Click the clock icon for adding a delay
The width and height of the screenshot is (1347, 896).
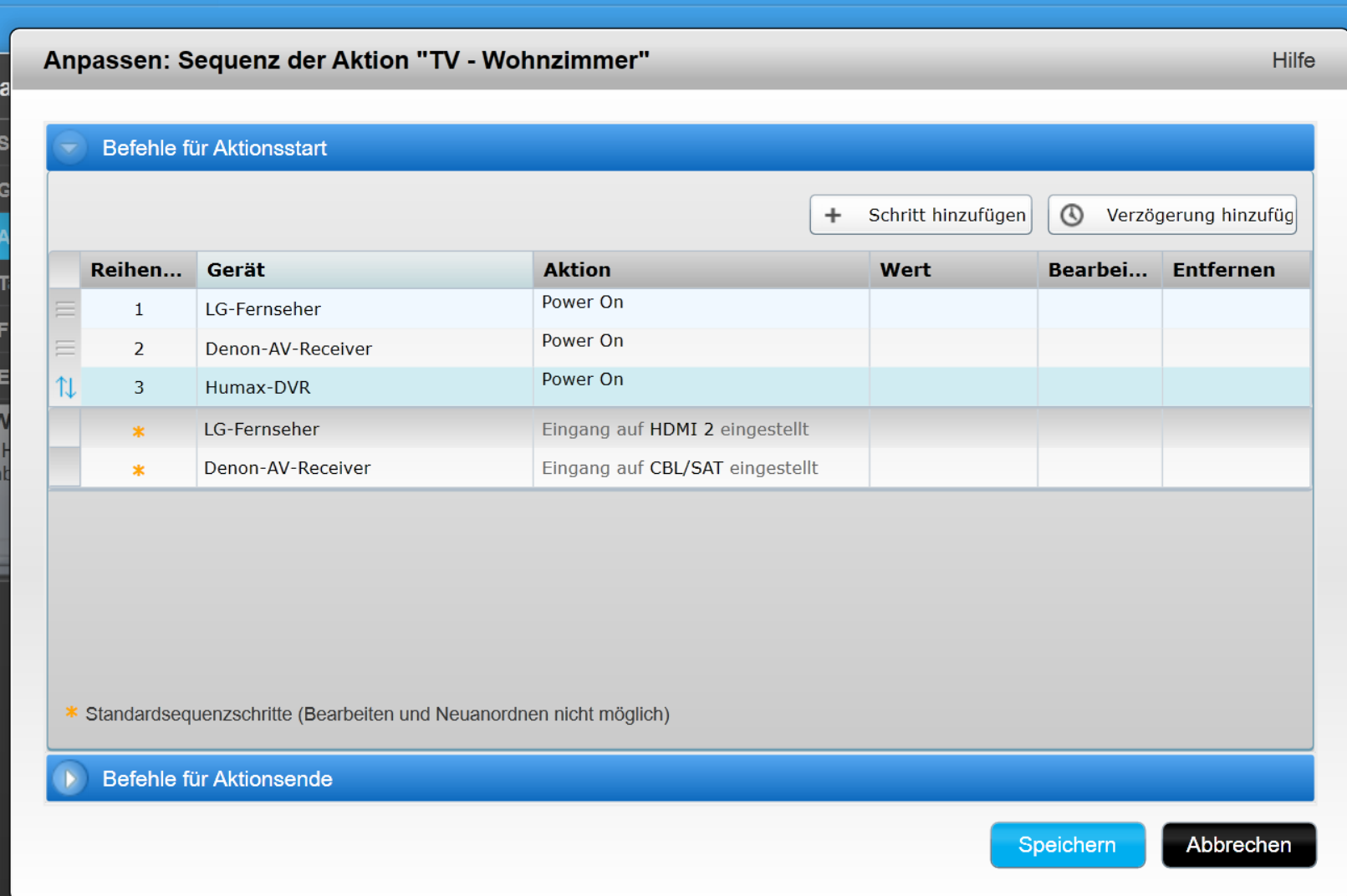click(x=1072, y=216)
